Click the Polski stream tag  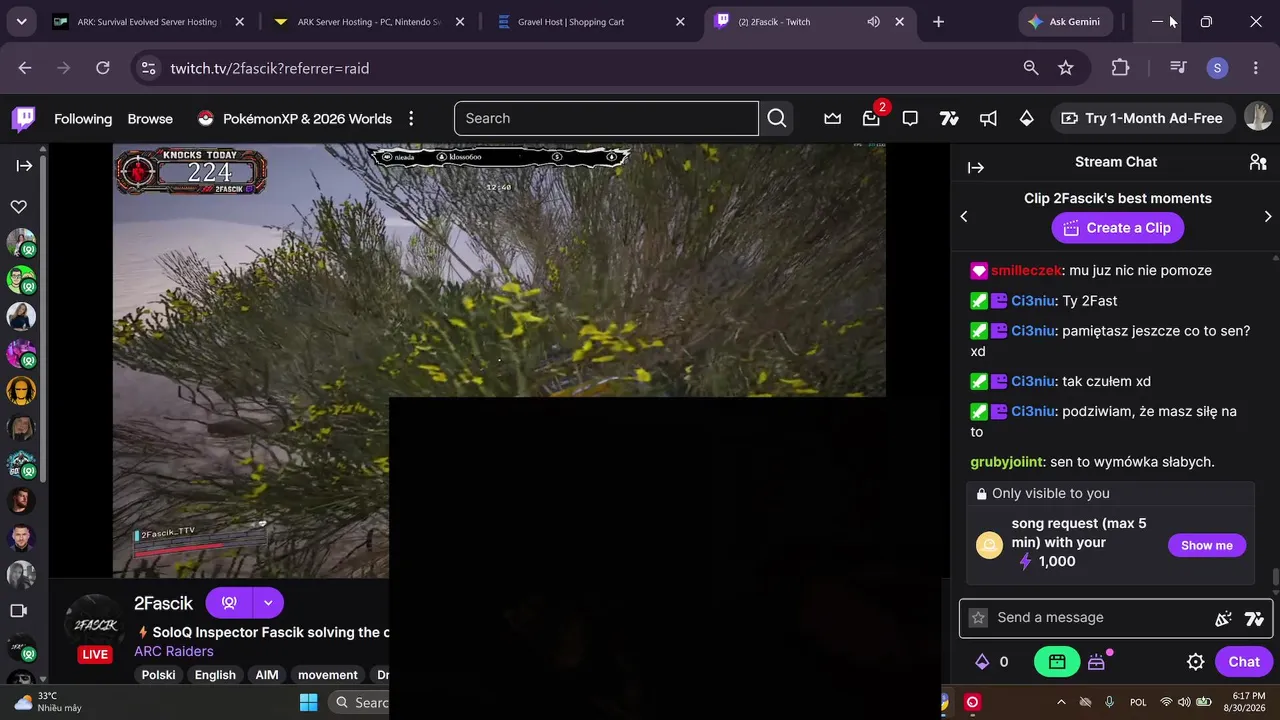159,675
